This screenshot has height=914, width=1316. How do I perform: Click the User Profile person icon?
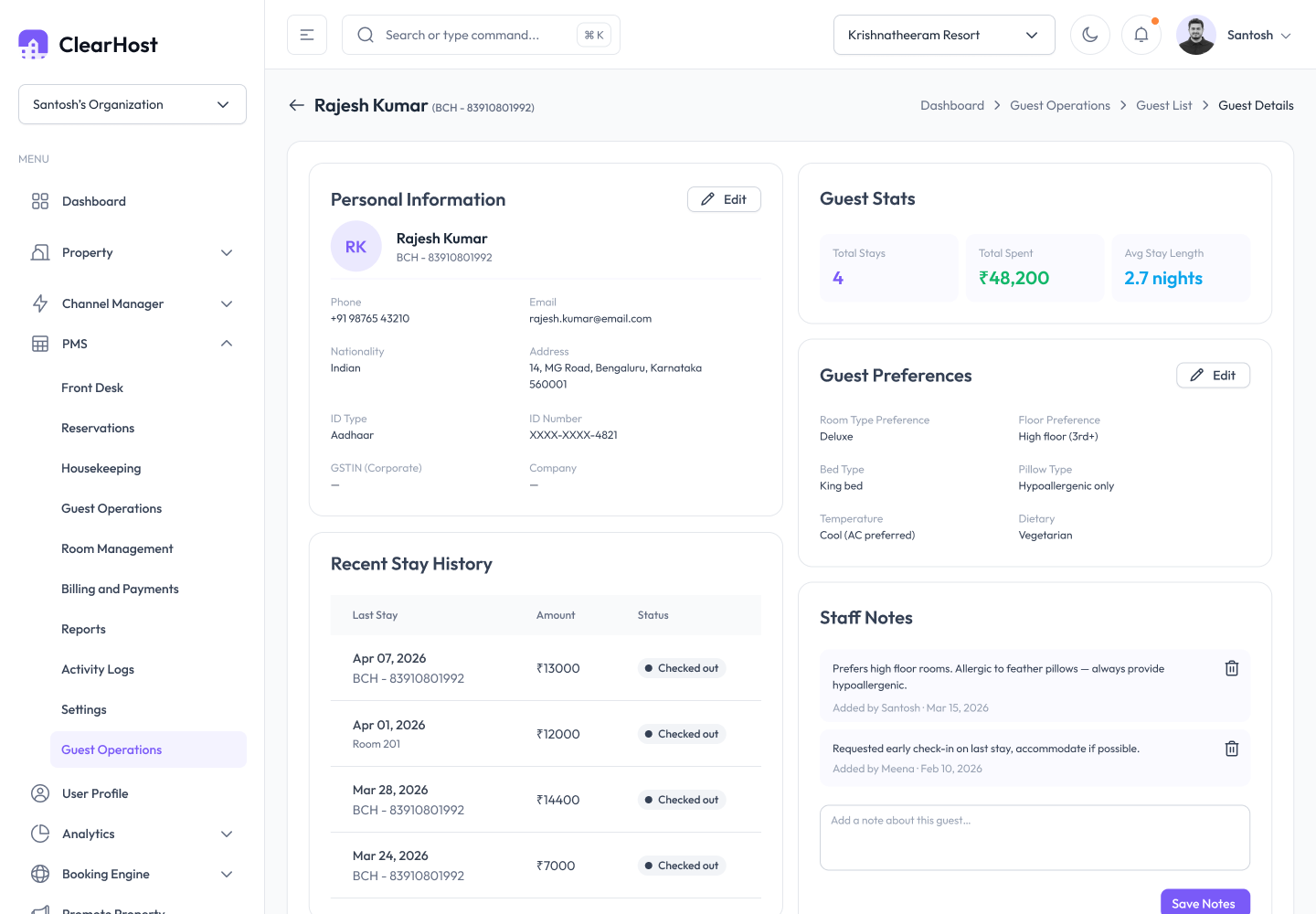[40, 793]
